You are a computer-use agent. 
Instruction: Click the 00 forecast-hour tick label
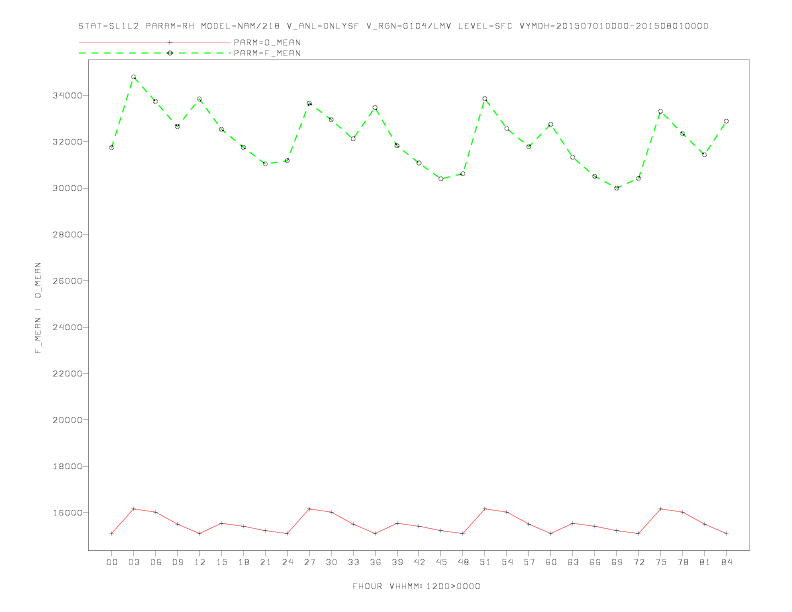click(112, 562)
